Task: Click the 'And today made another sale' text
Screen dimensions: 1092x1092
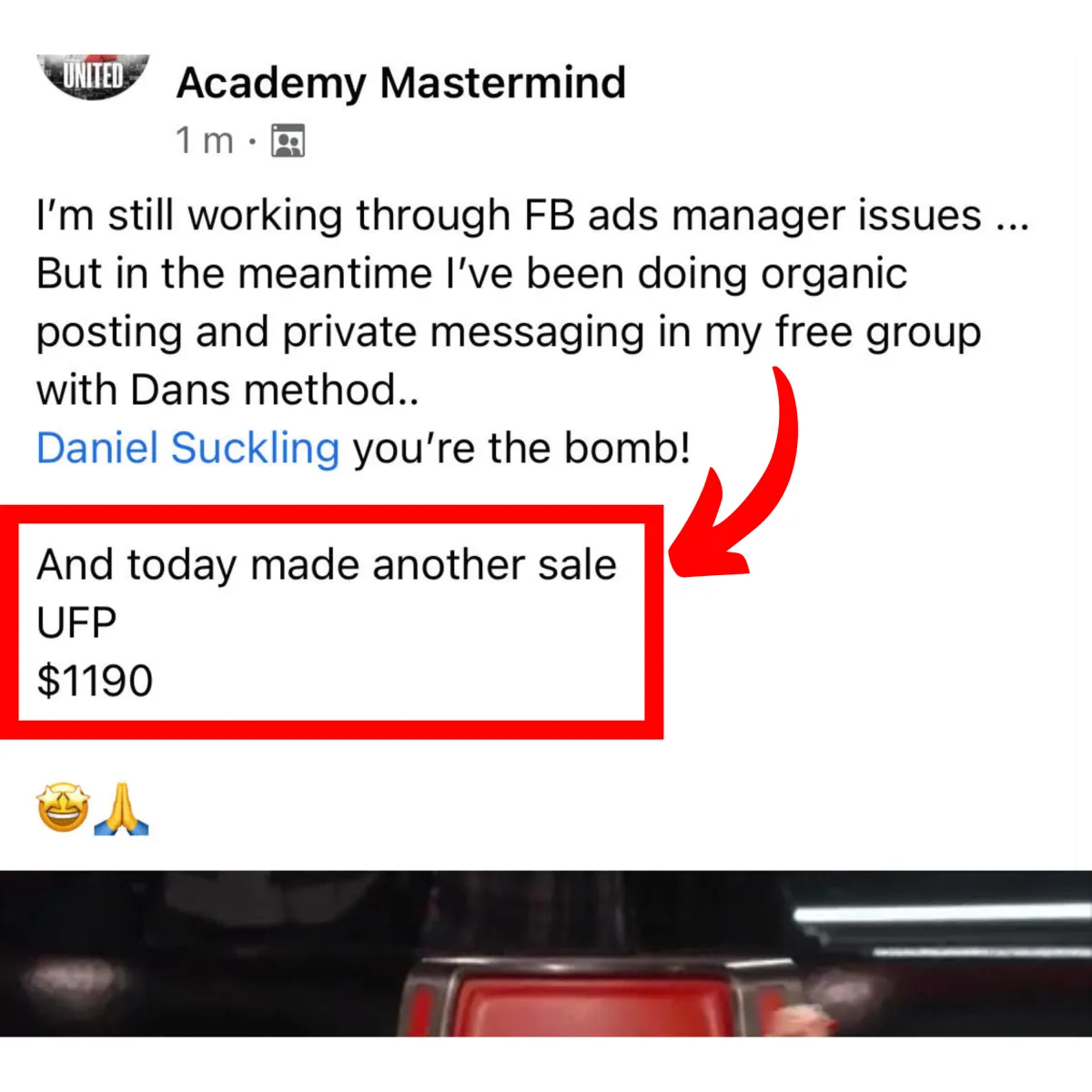Action: point(327,565)
